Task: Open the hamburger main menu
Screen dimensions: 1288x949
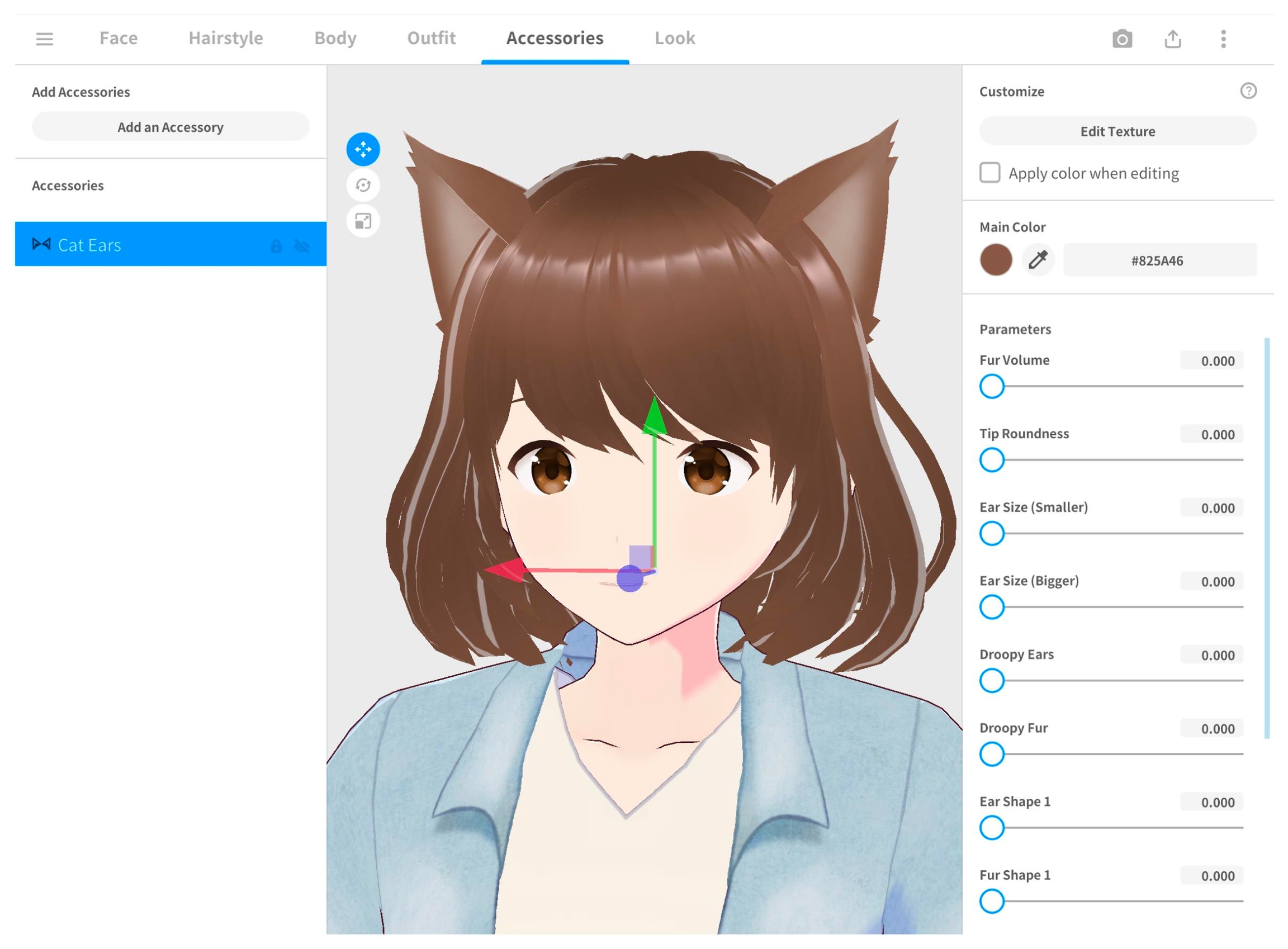Action: [x=44, y=39]
